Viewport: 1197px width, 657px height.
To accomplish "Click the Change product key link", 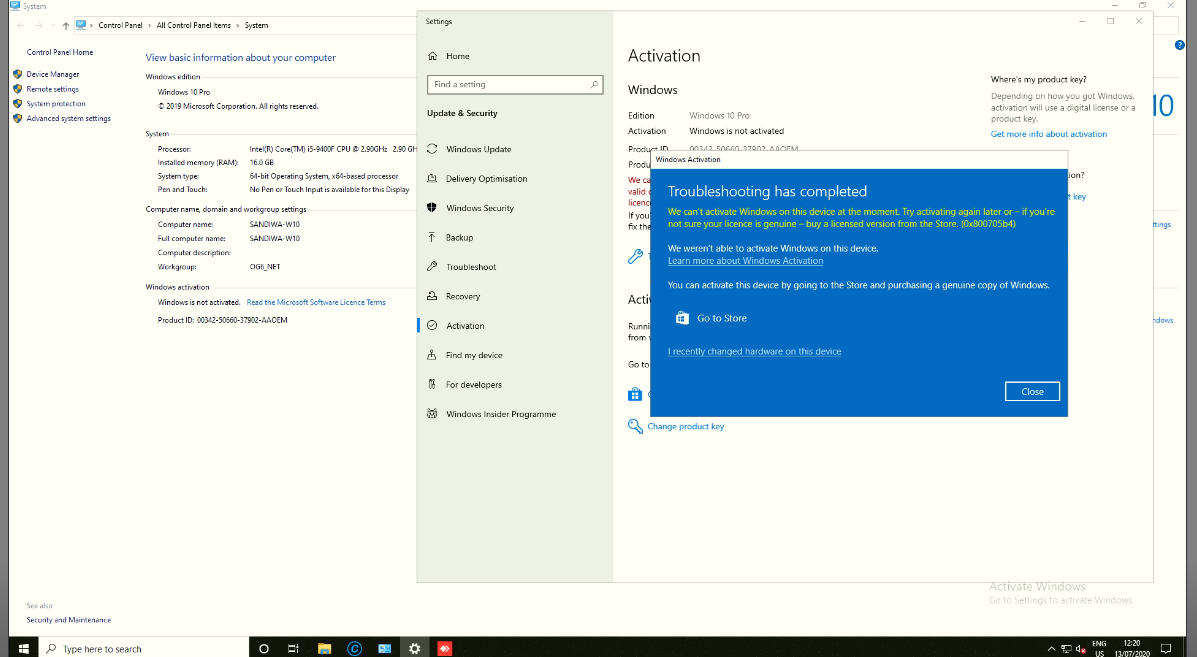I will pyautogui.click(x=686, y=427).
